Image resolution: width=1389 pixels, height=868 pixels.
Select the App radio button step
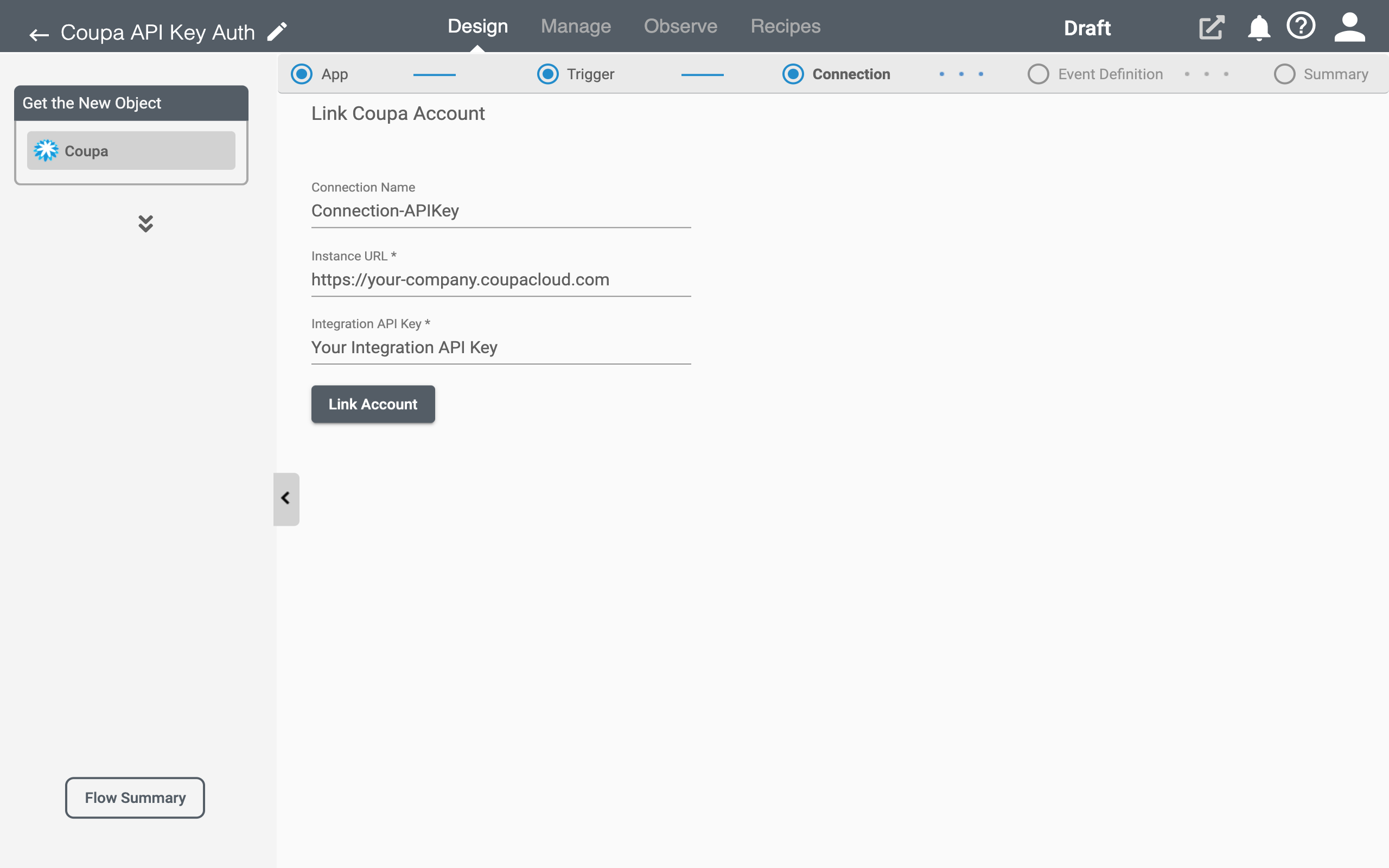(303, 73)
